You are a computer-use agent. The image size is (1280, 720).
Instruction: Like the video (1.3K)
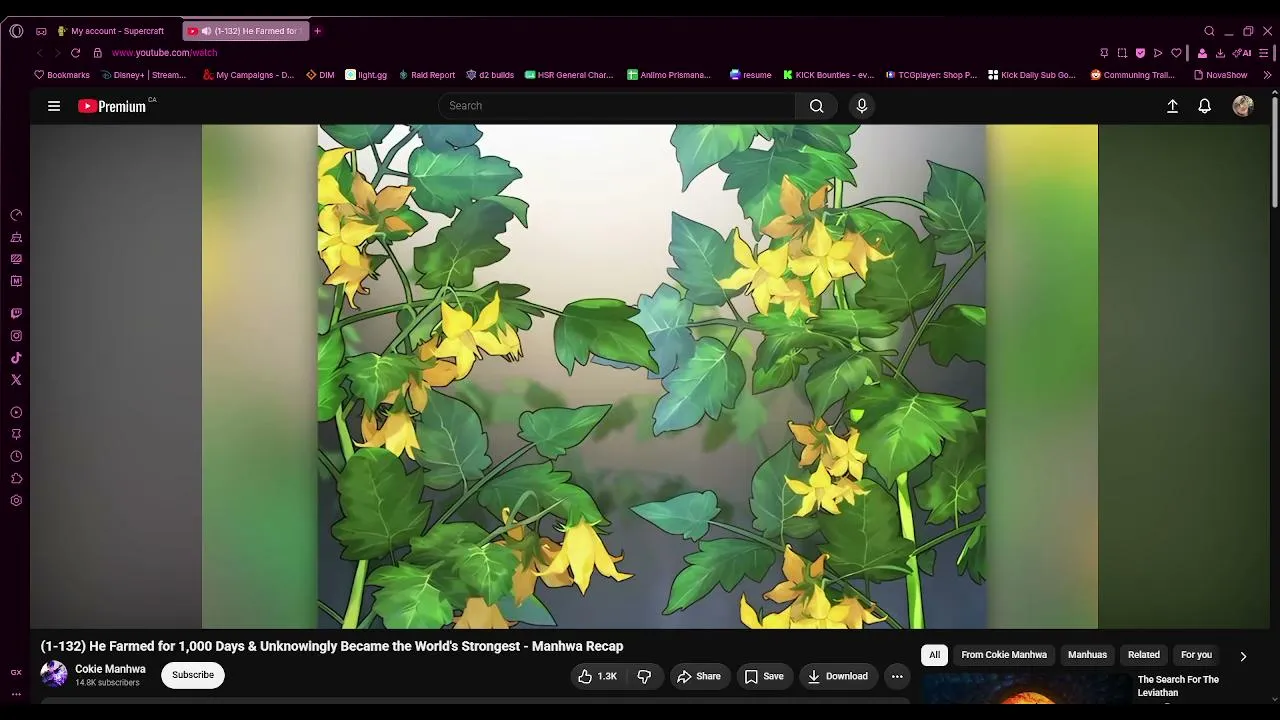pyautogui.click(x=597, y=677)
